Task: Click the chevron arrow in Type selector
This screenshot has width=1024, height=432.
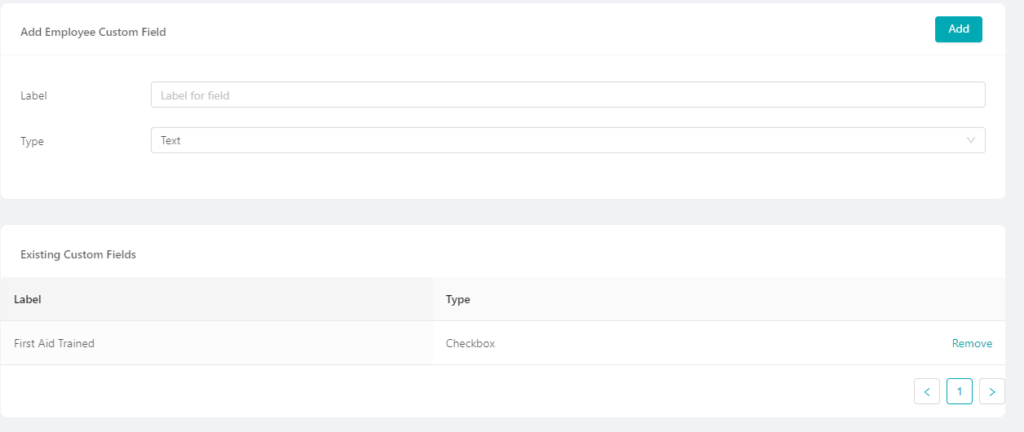Action: coord(970,140)
